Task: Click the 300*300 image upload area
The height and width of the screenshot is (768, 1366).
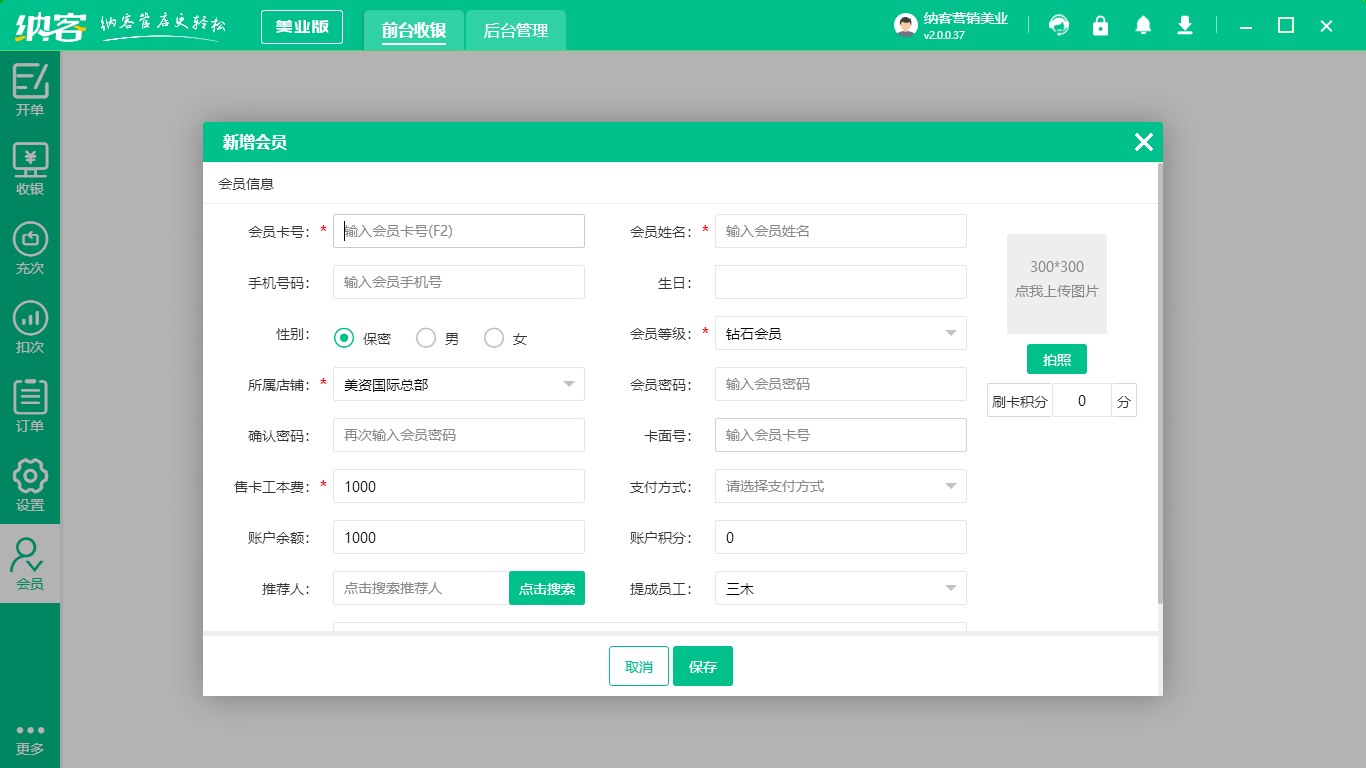Action: [x=1057, y=284]
